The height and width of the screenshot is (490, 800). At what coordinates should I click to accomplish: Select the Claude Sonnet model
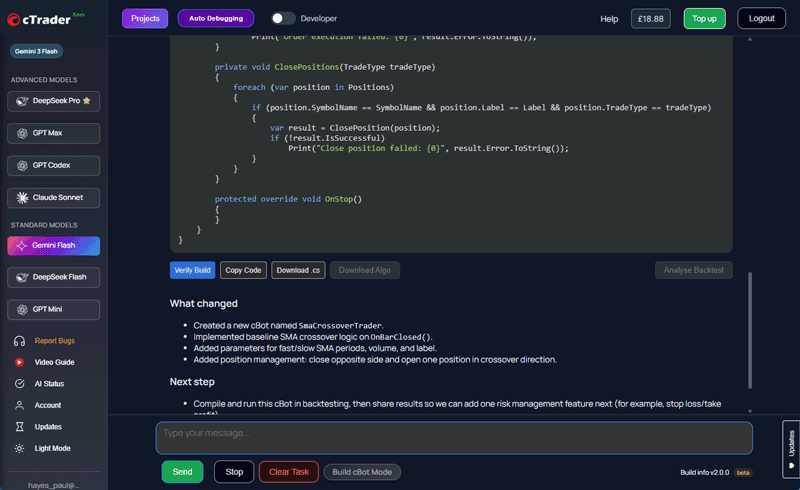[x=54, y=198]
